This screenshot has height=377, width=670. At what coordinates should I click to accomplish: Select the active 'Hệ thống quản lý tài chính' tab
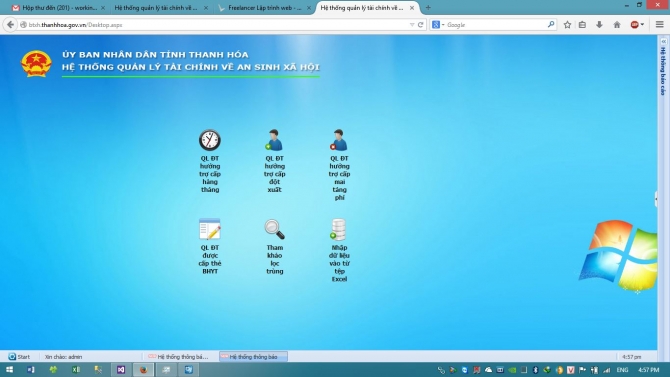pyautogui.click(x=367, y=8)
